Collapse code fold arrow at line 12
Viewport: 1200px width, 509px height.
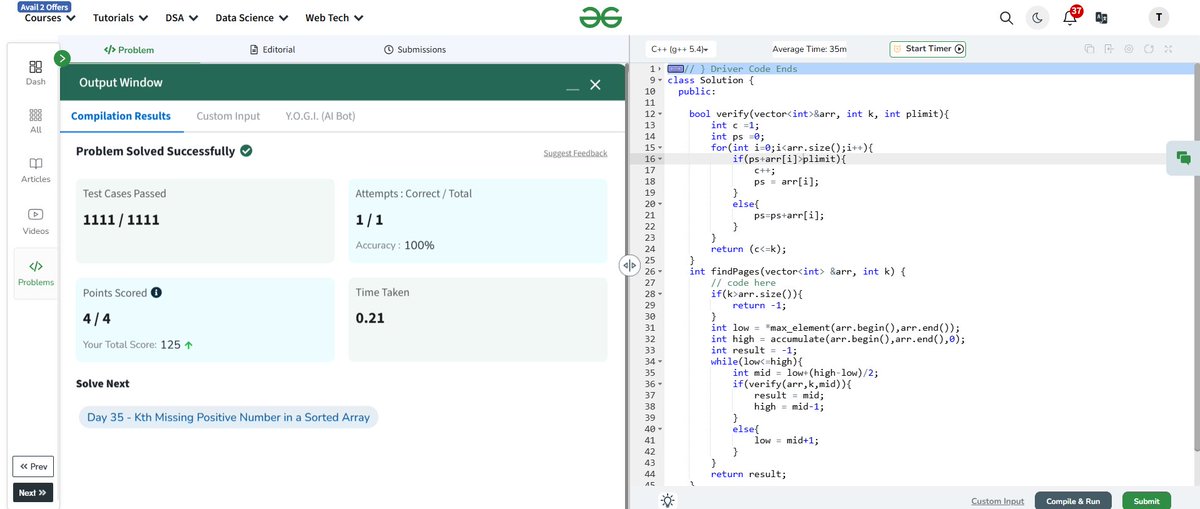[x=662, y=114]
